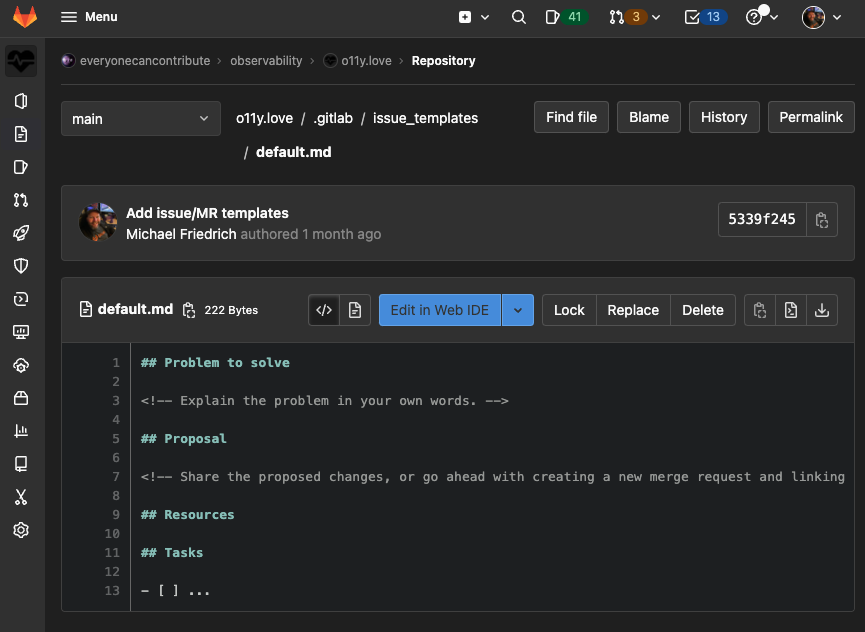865x632 pixels.
Task: Go to everyonecancontribute breadcrumb
Action: 145,61
